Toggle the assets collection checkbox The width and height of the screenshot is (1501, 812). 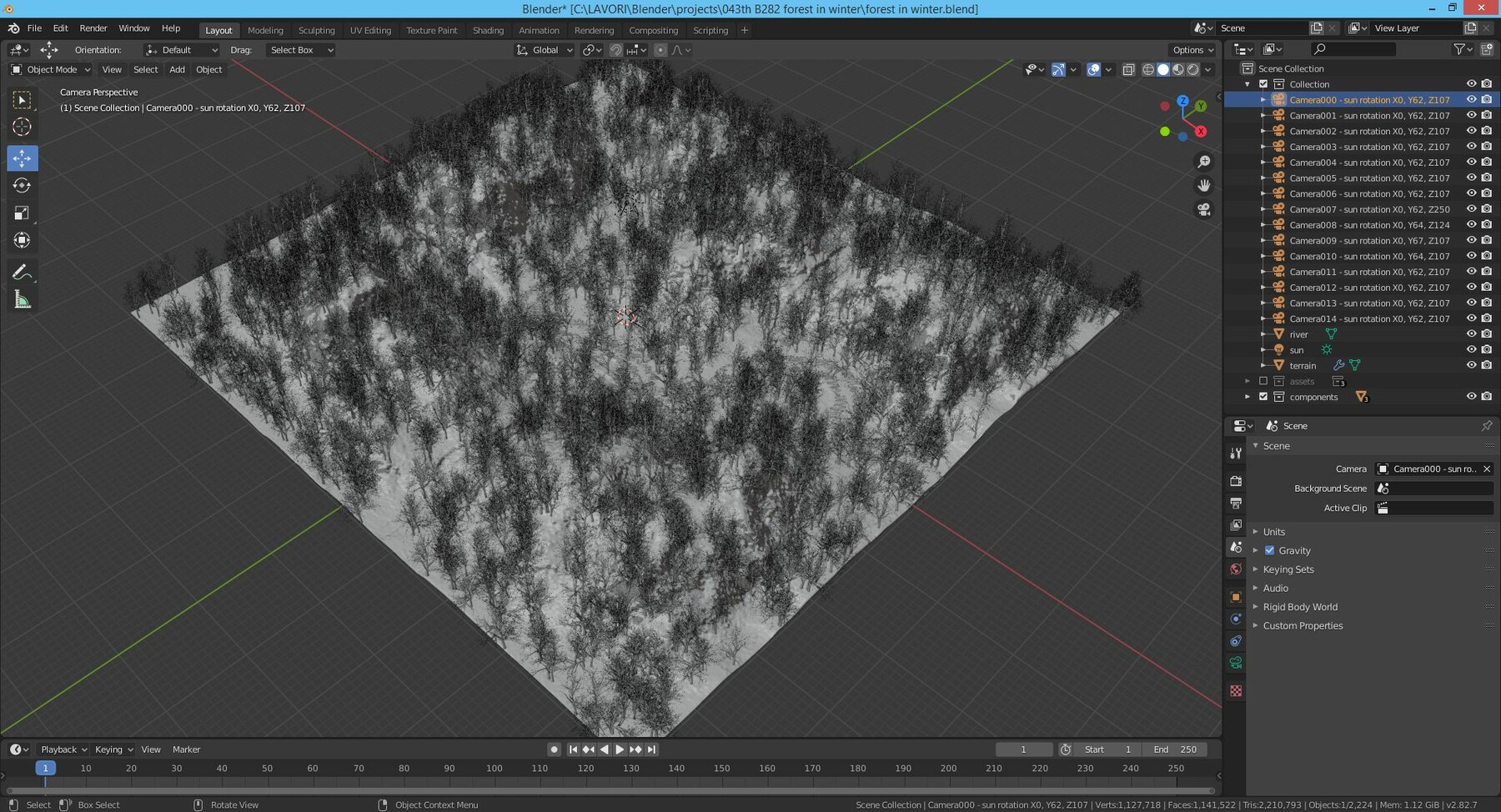(x=1263, y=381)
